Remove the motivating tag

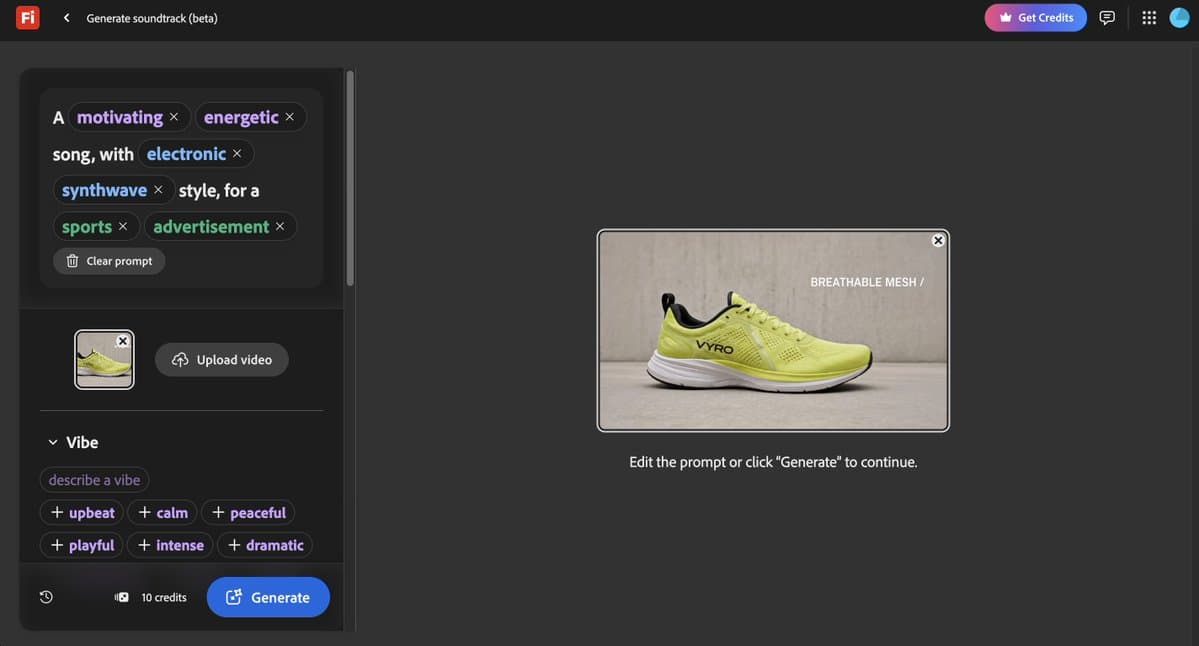(x=174, y=117)
